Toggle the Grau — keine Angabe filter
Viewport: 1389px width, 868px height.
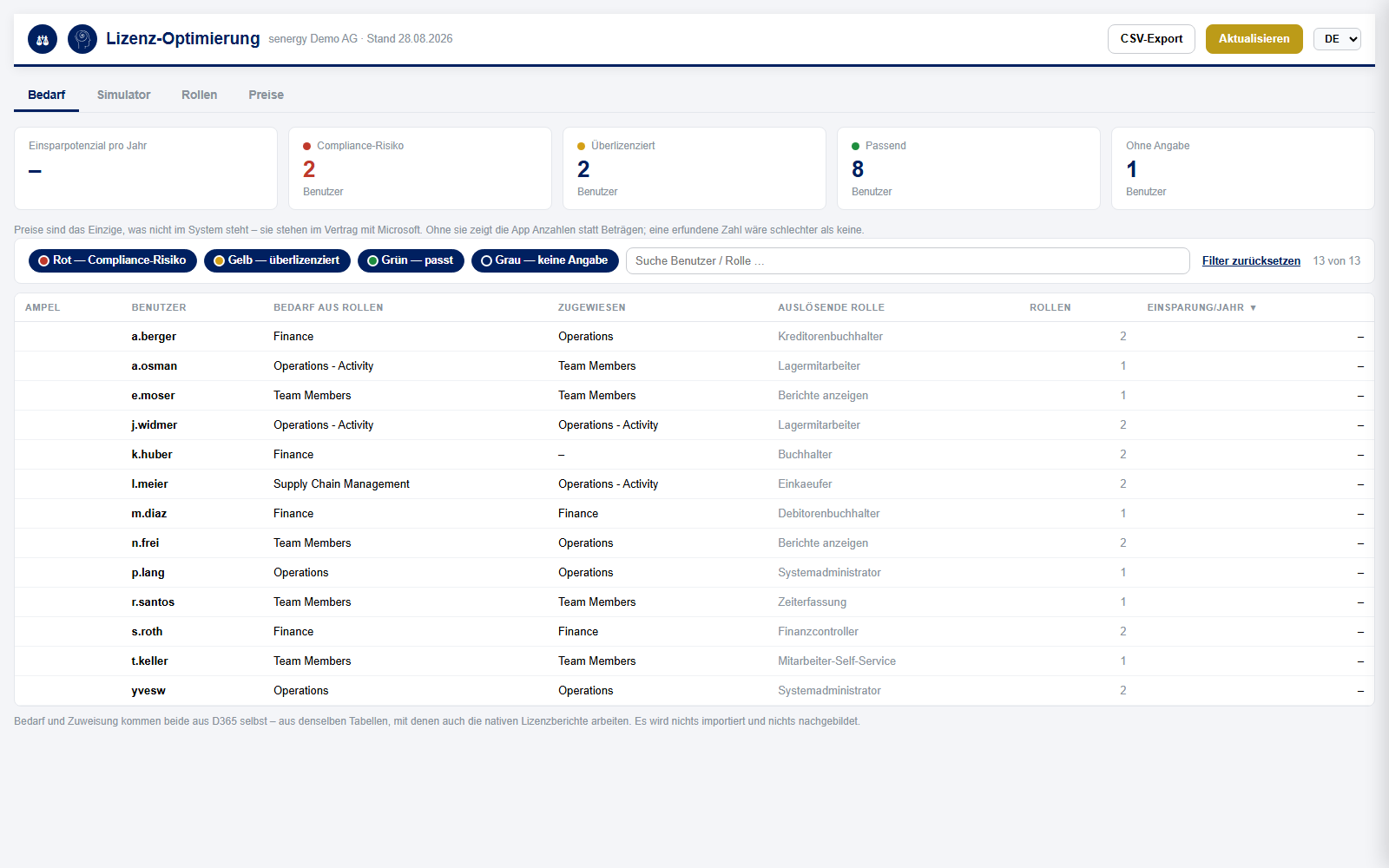545,260
